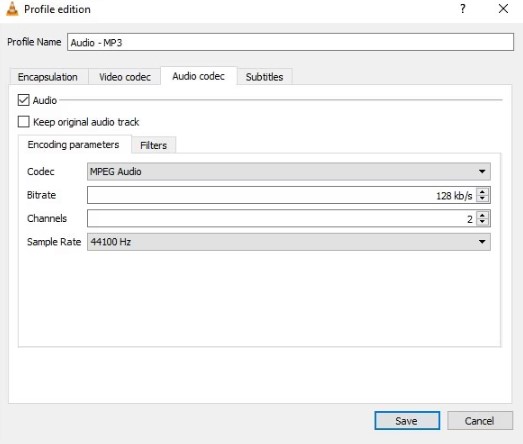Open the Video codec tab
Screen dimensions: 523x444
coord(125,77)
